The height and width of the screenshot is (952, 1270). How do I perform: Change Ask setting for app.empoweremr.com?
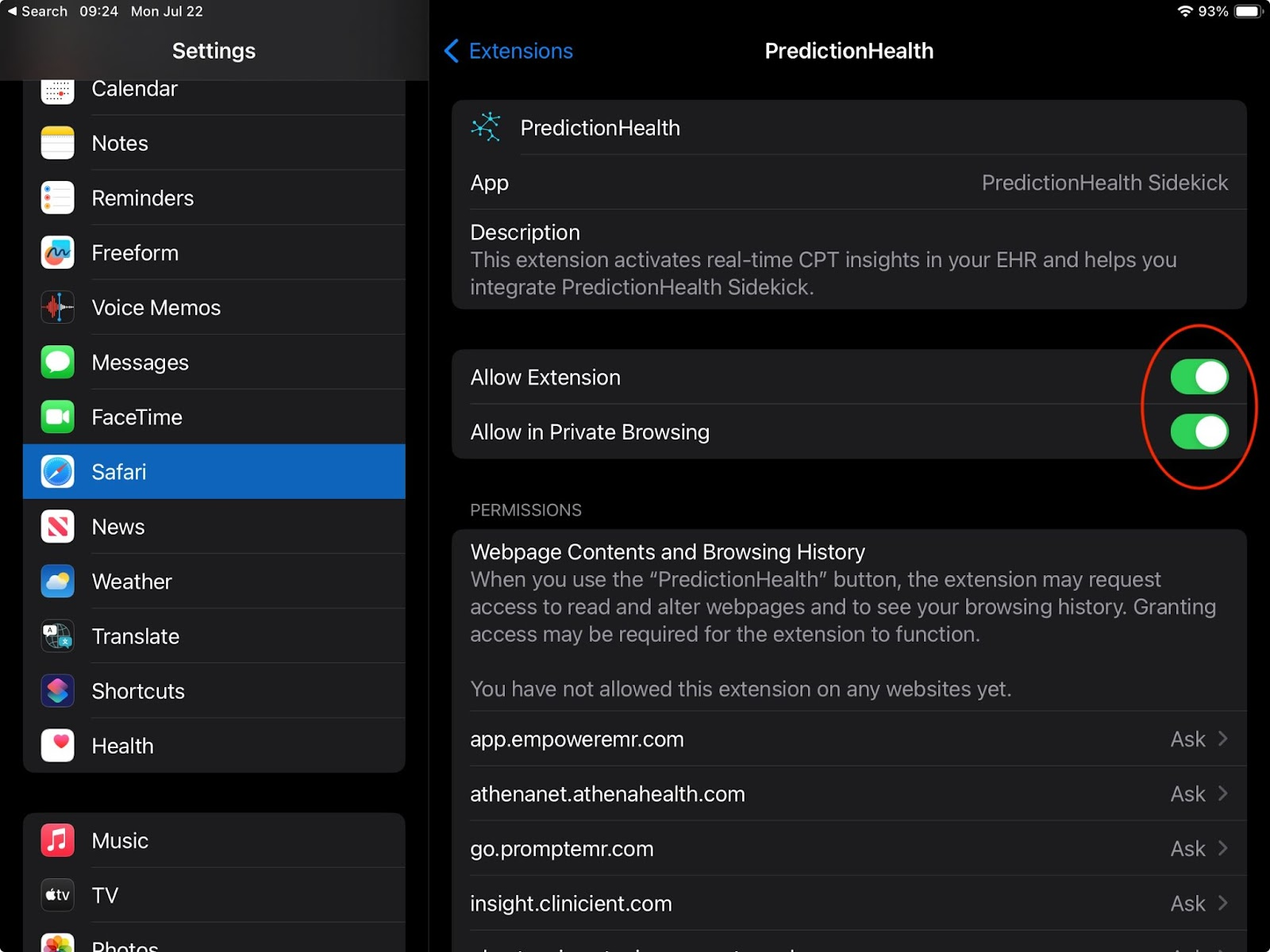(x=1187, y=739)
